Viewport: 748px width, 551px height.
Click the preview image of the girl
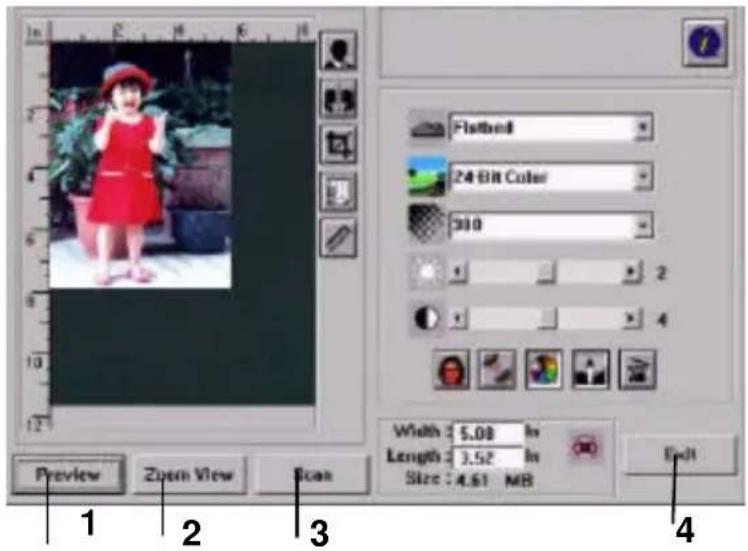click(x=140, y=166)
